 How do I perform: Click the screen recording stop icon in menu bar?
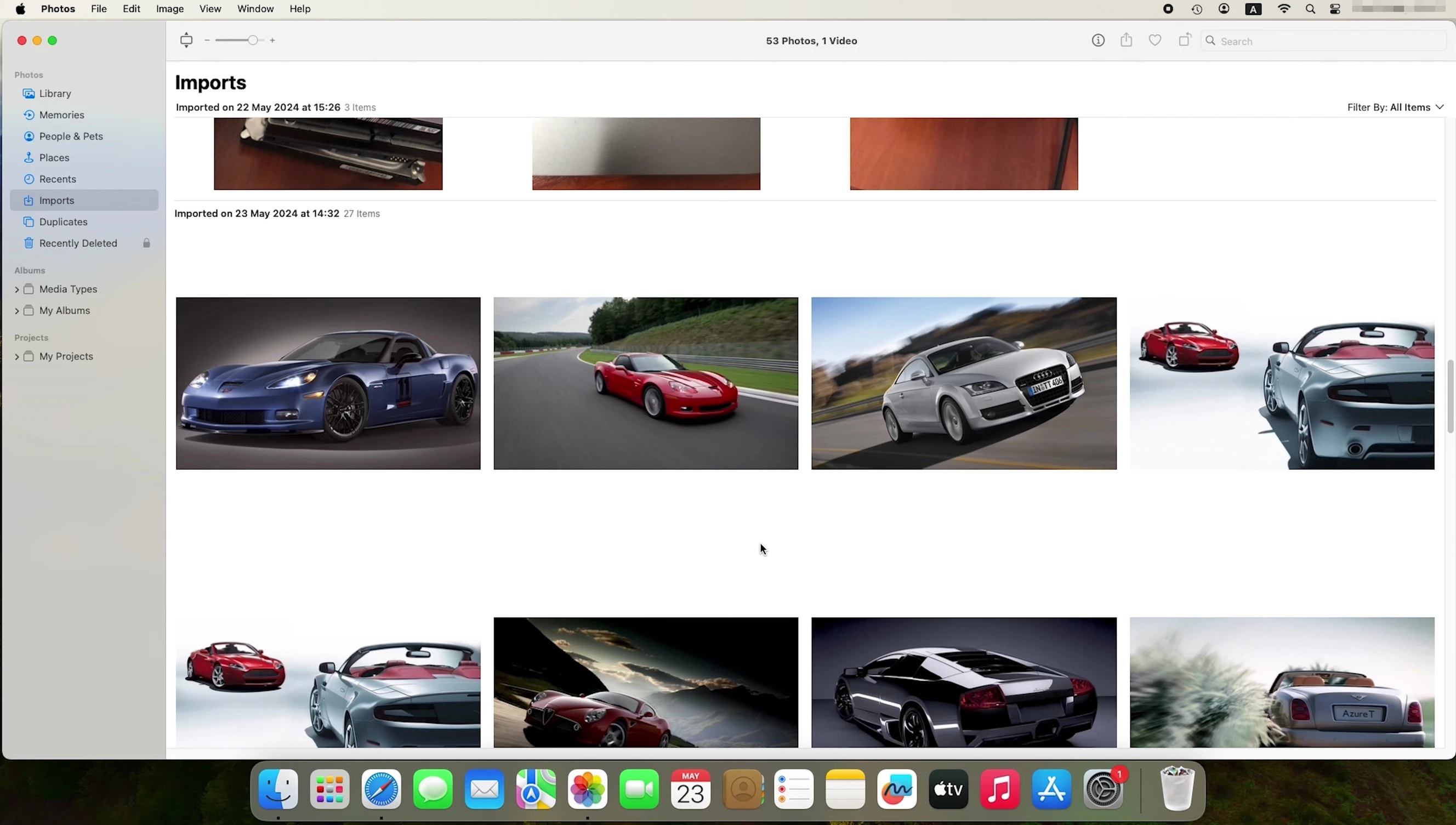pyautogui.click(x=1168, y=9)
